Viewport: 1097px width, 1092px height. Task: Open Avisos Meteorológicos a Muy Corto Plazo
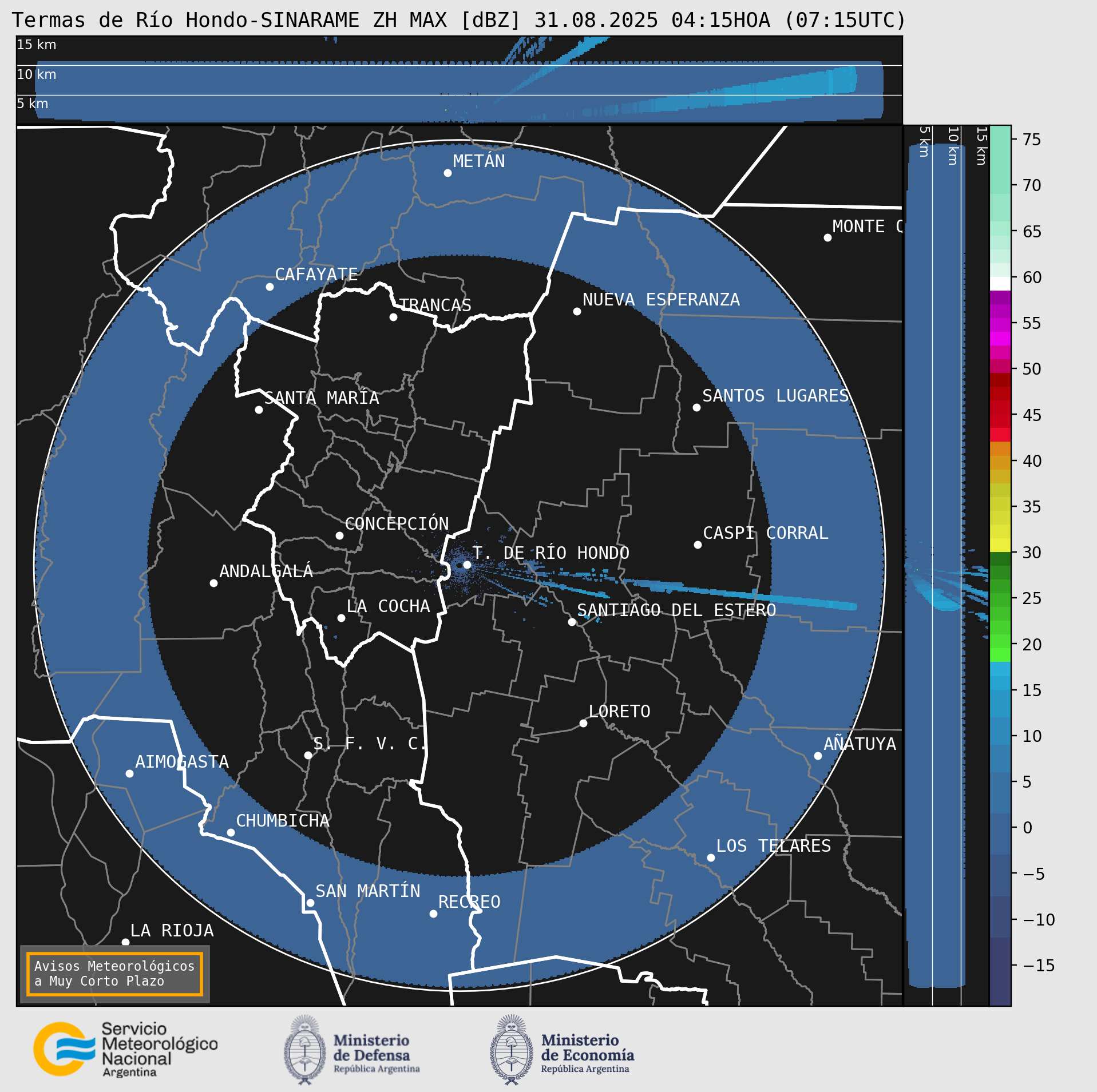coord(114,974)
